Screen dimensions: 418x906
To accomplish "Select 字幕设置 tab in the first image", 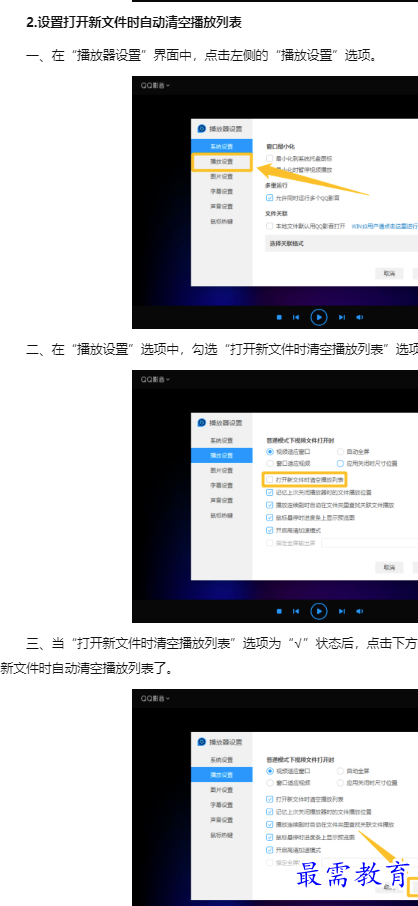I will click(221, 191).
